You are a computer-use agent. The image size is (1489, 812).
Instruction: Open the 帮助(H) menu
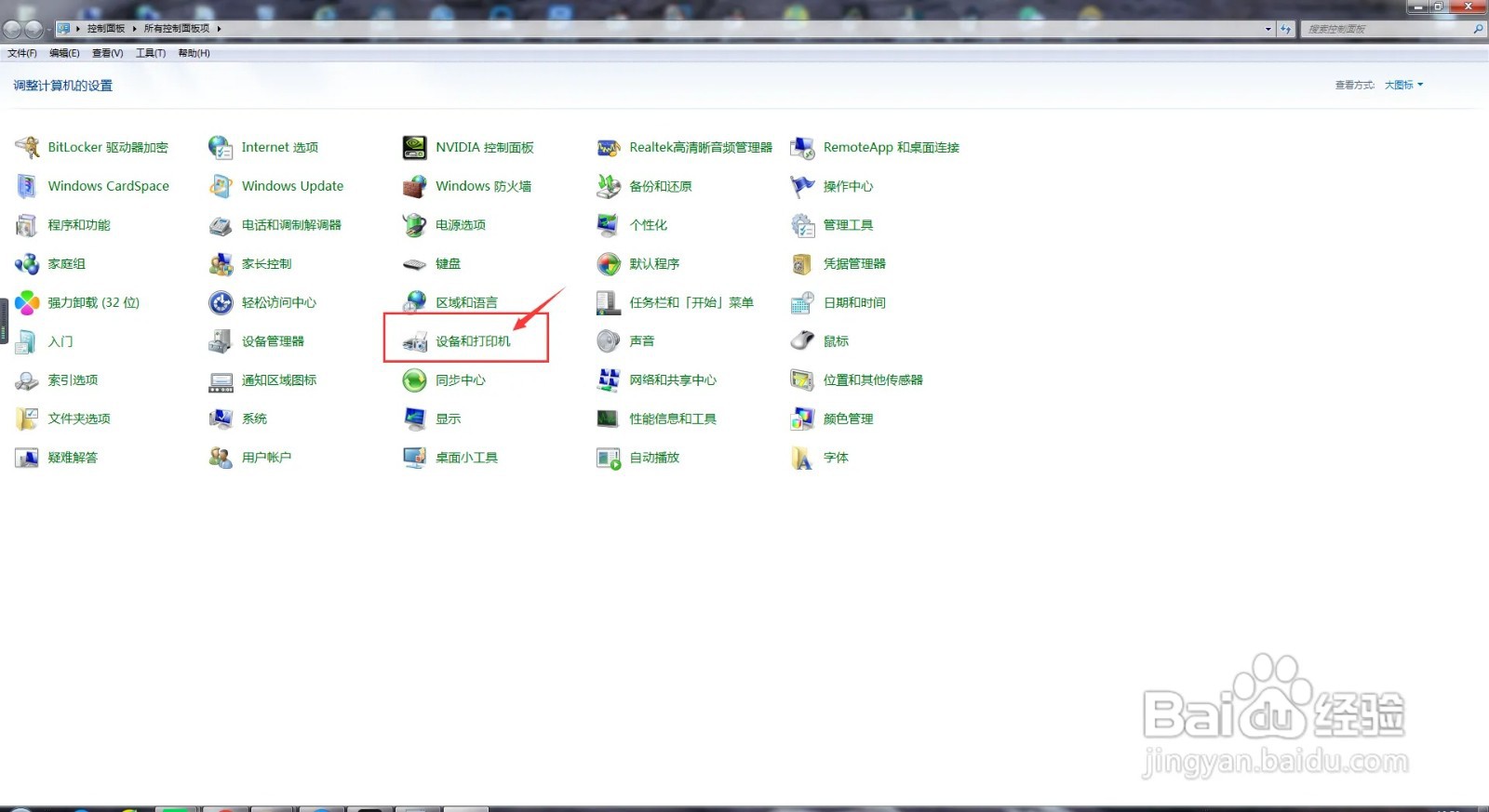pos(194,53)
